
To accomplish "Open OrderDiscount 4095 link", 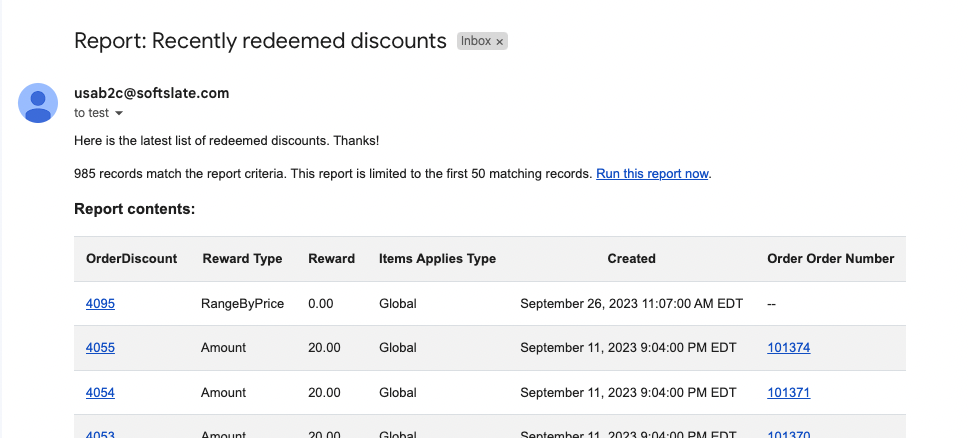I will pos(100,303).
